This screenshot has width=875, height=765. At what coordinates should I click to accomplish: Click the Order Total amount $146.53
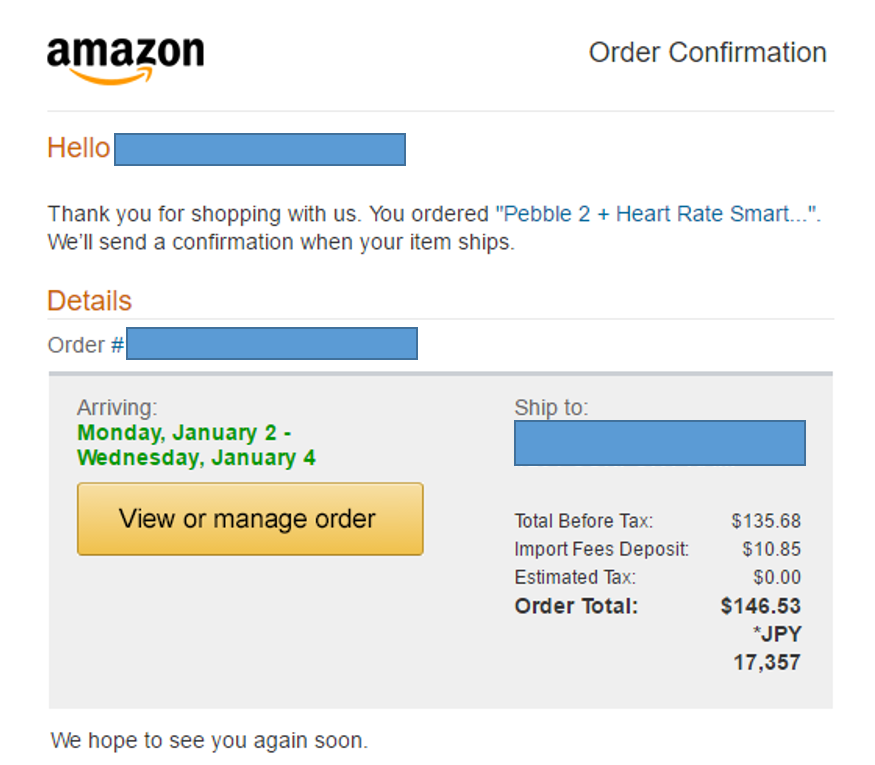tap(761, 606)
